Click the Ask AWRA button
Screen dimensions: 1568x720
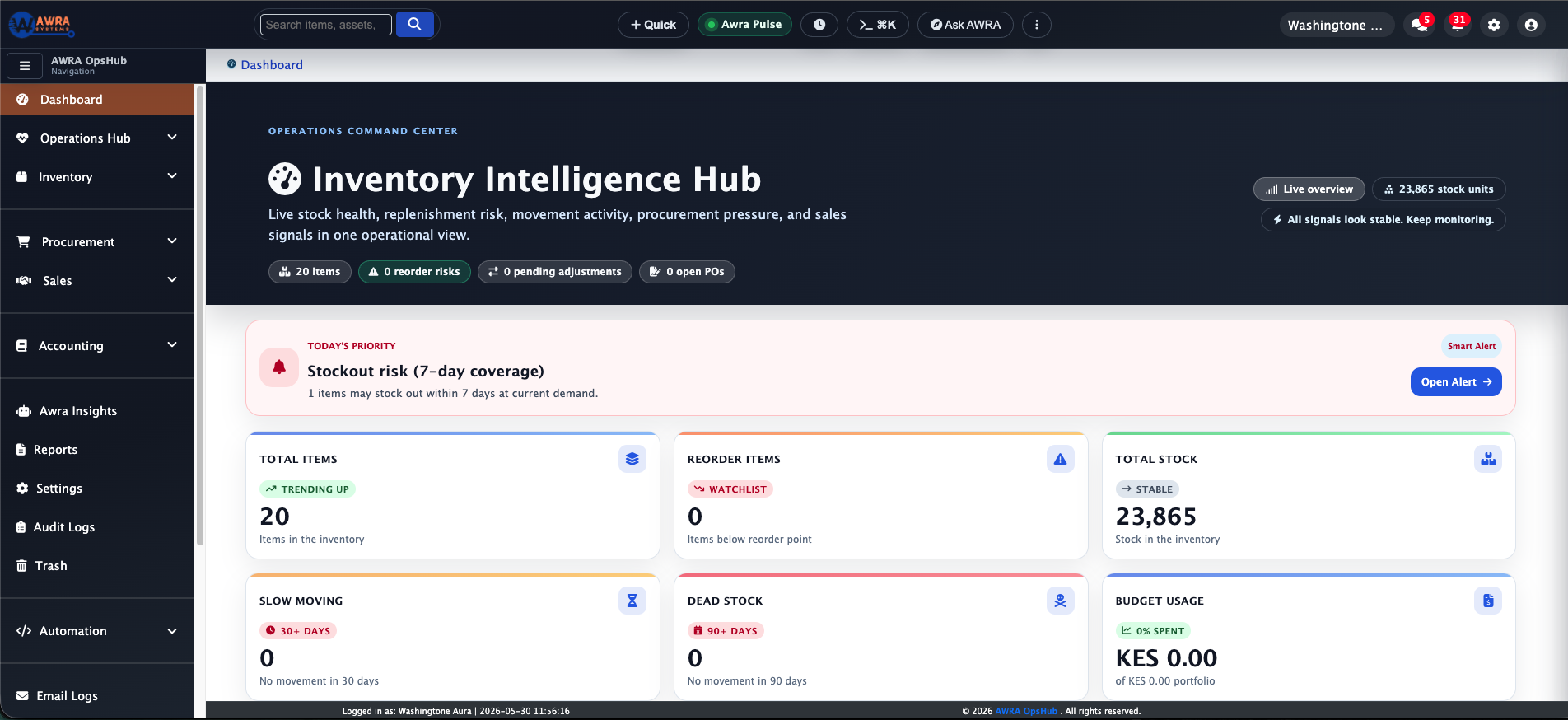(x=965, y=25)
